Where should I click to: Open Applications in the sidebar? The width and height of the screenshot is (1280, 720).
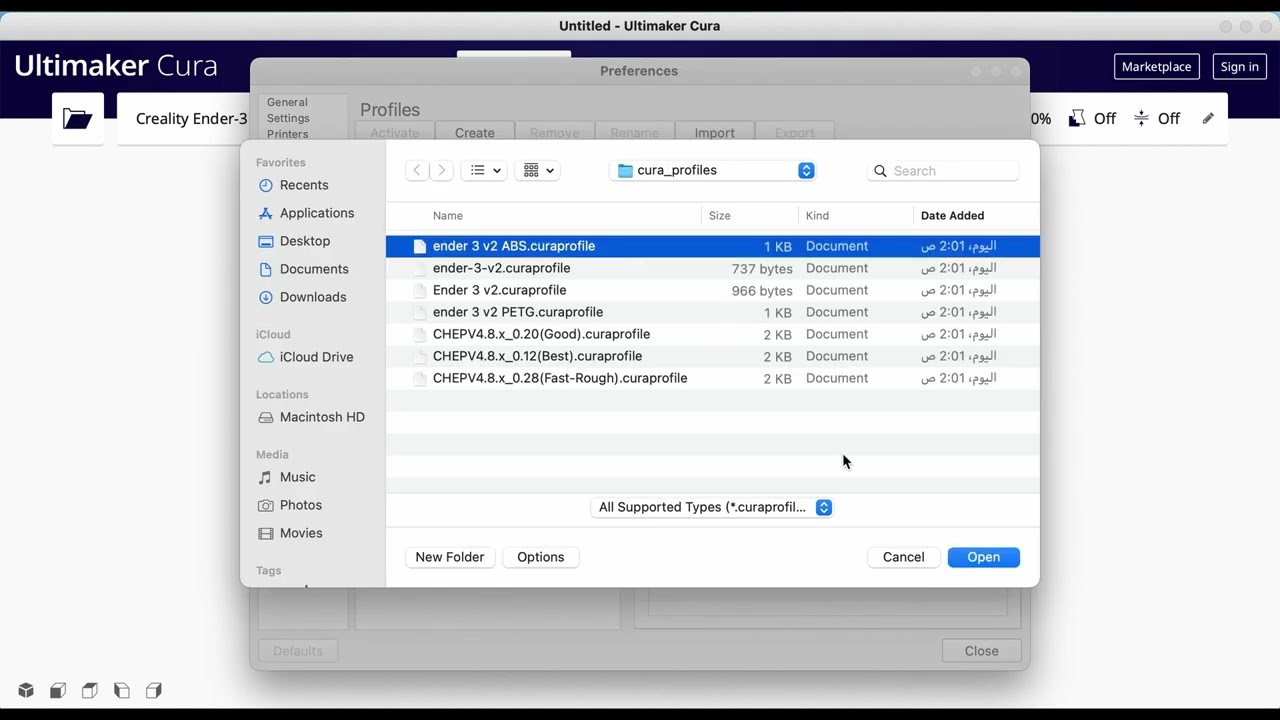[x=316, y=213]
